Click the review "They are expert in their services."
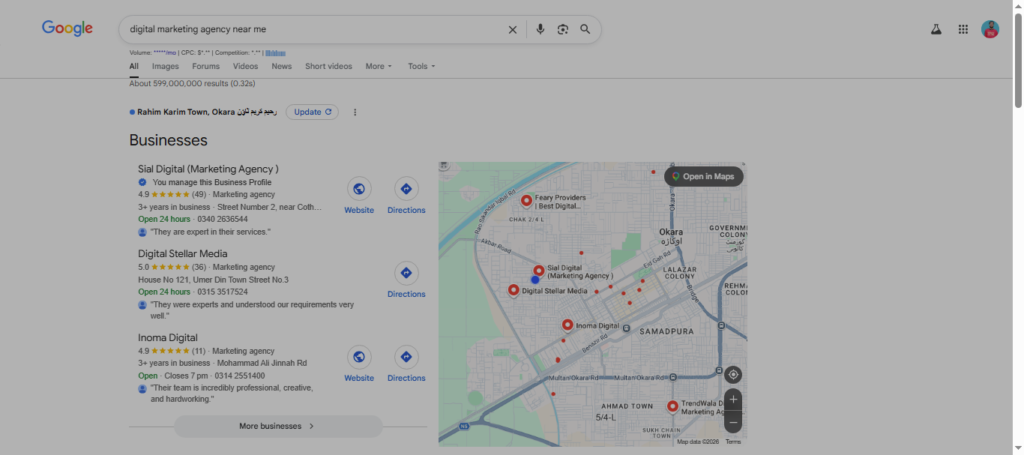1024x455 pixels. pyautogui.click(x=210, y=232)
